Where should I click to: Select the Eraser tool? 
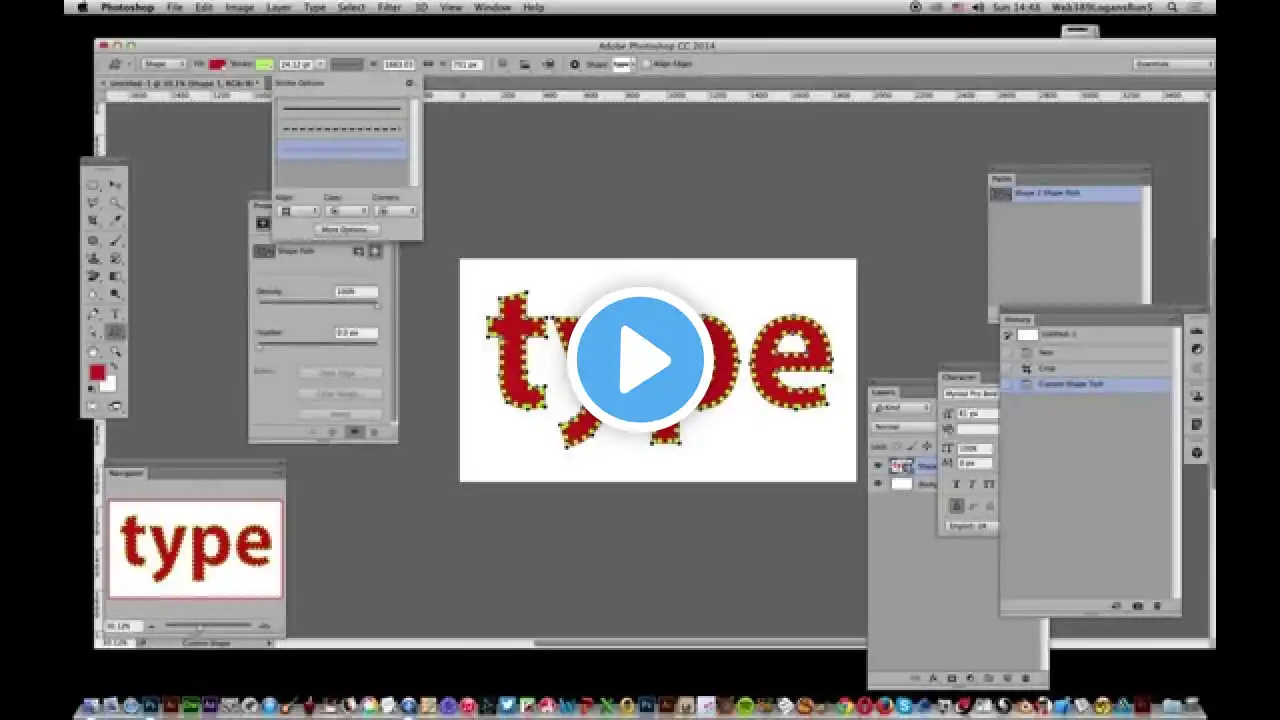pos(93,276)
